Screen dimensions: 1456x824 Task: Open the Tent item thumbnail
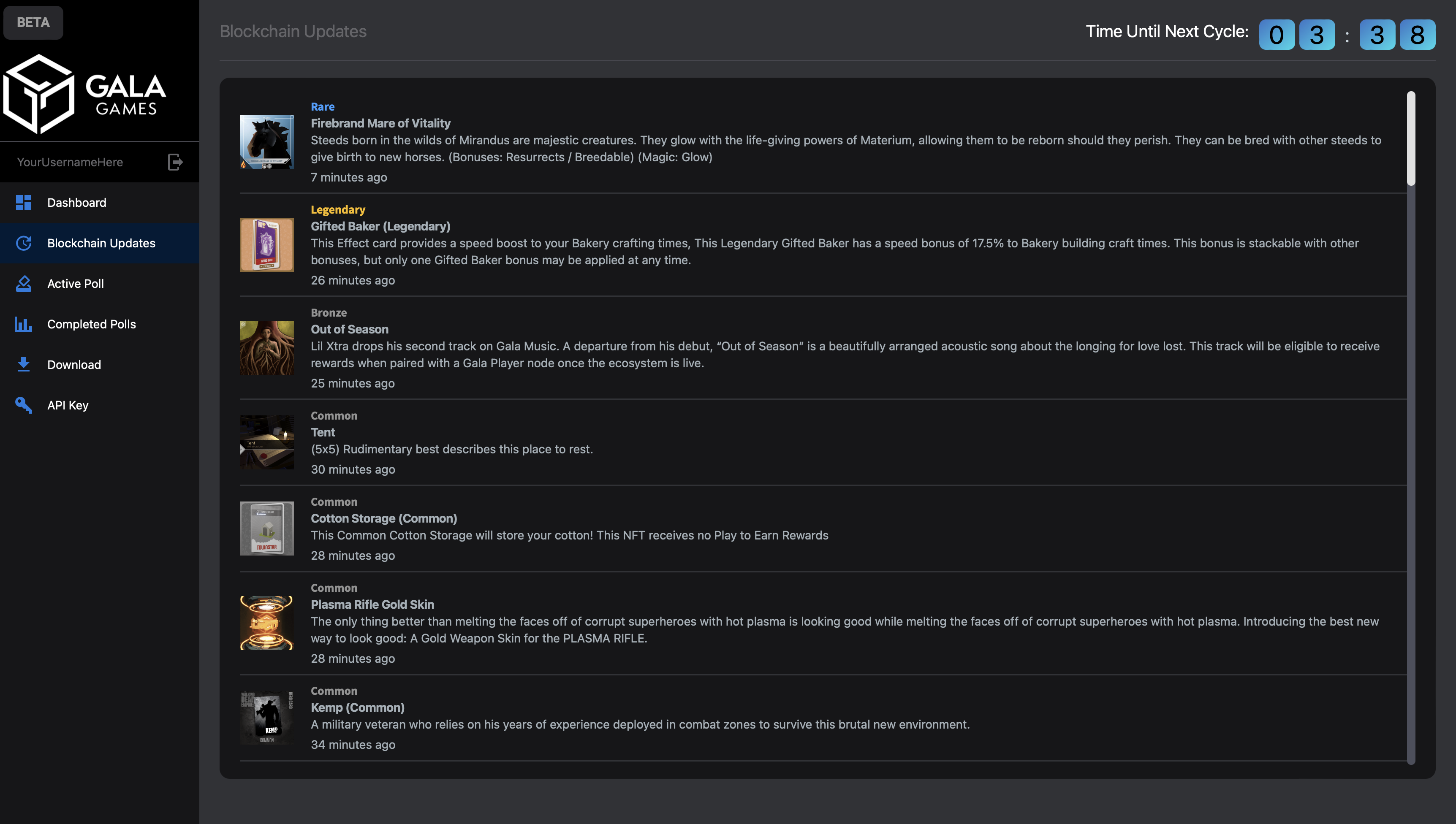(x=266, y=442)
